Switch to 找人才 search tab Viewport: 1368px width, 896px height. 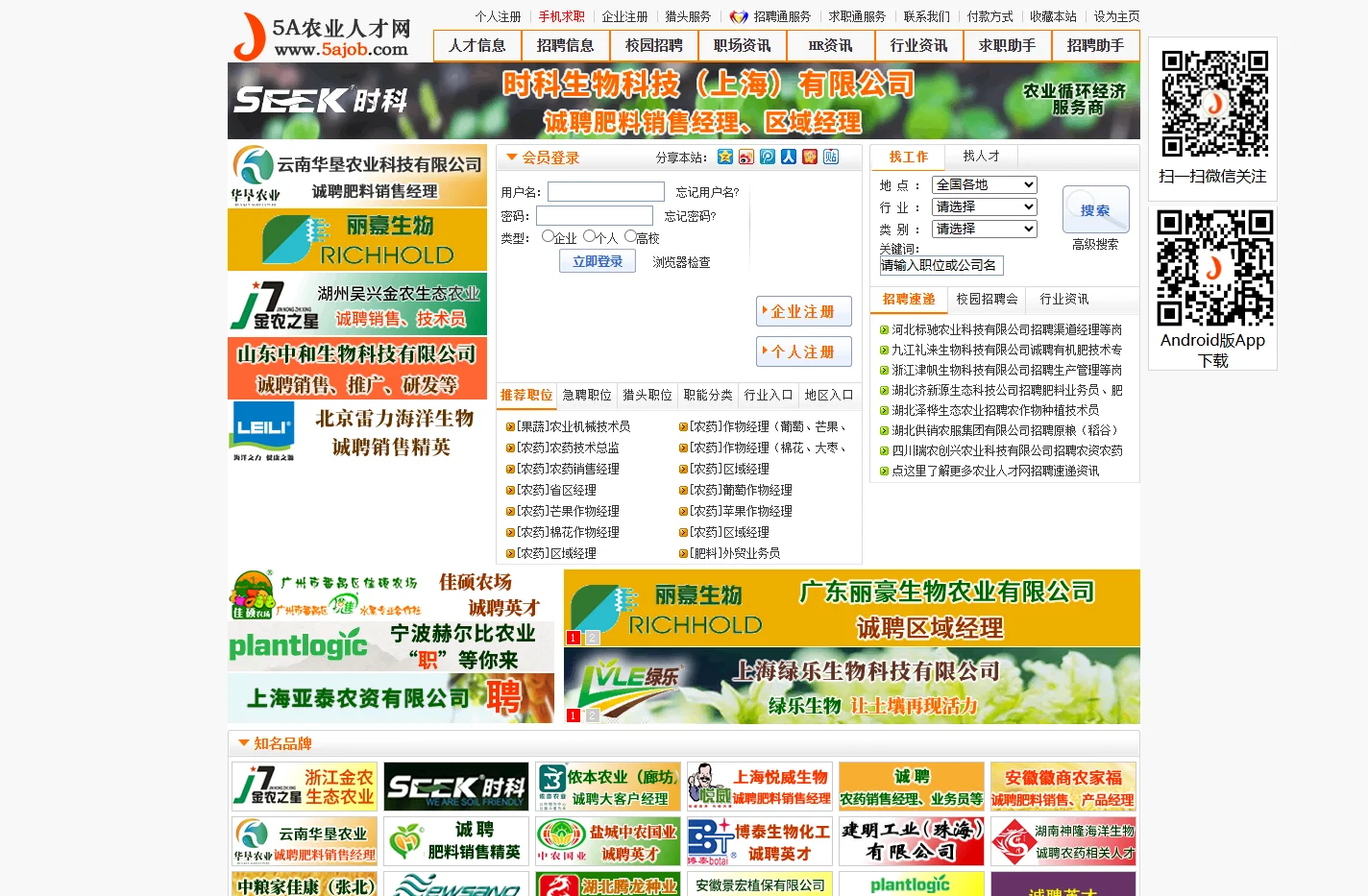tap(982, 156)
